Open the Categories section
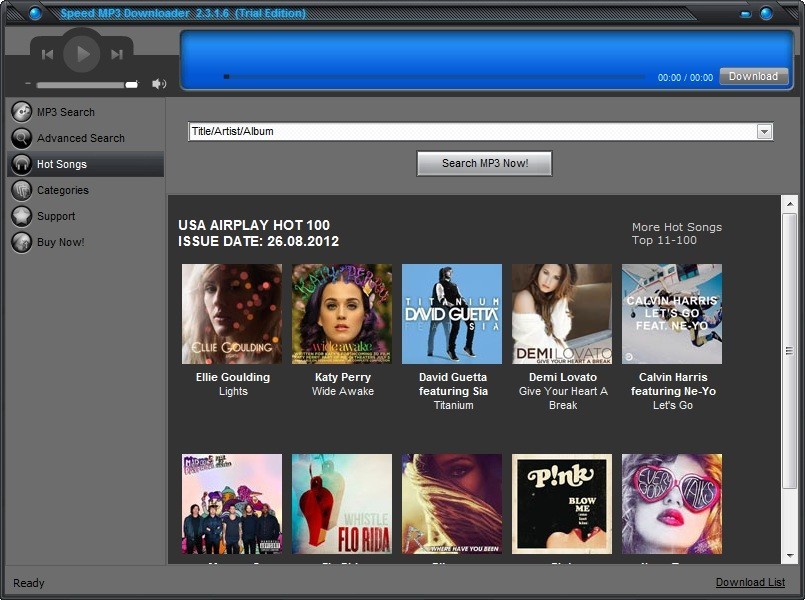805x600 pixels. [62, 189]
